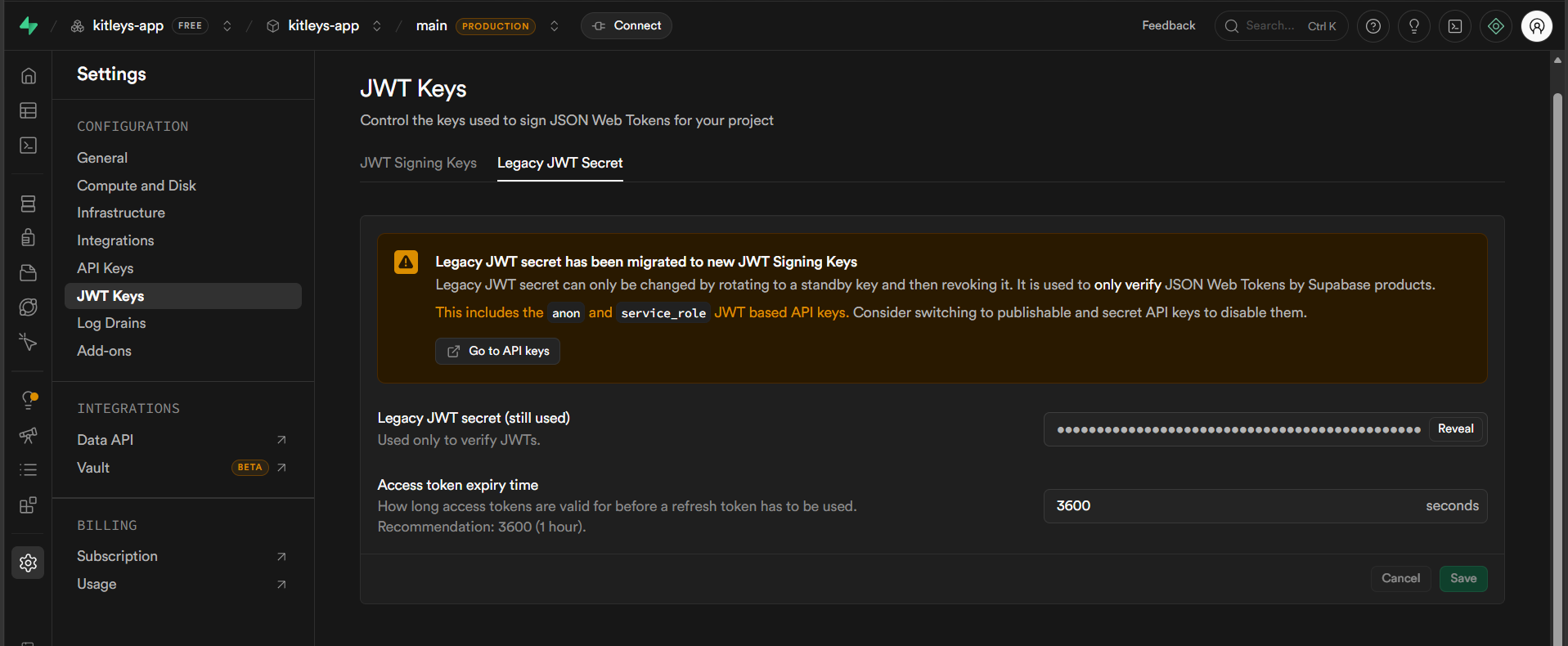1568x646 pixels.
Task: Click the Project Settings gear icon
Action: point(29,563)
